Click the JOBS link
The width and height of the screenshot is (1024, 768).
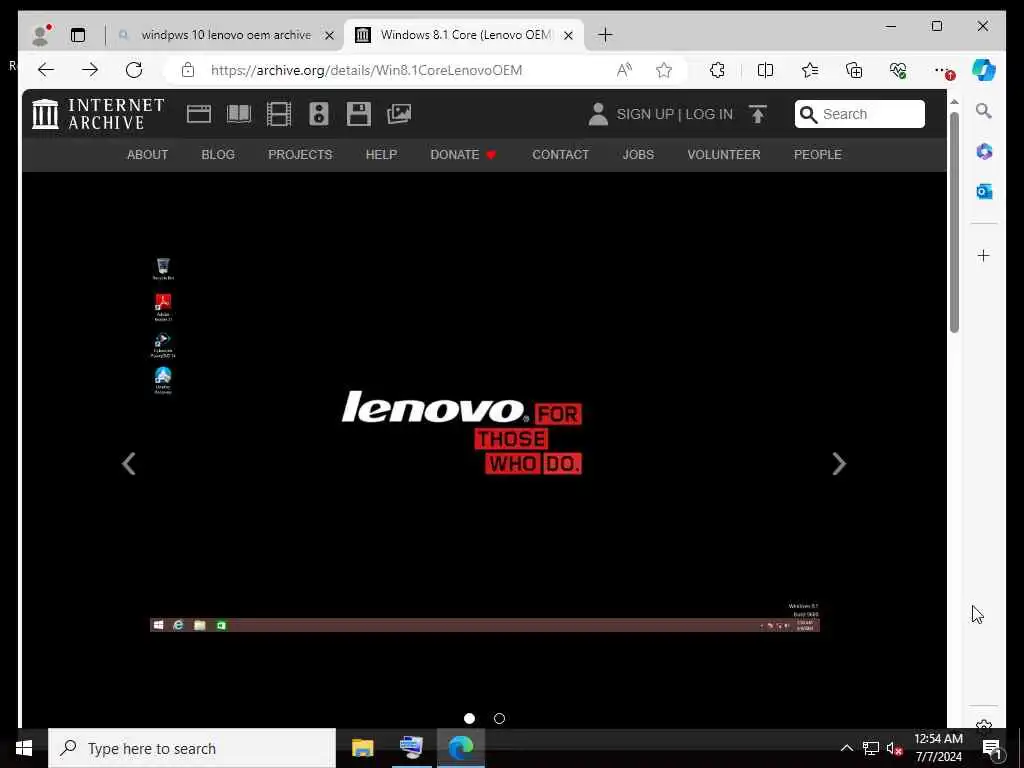point(638,155)
